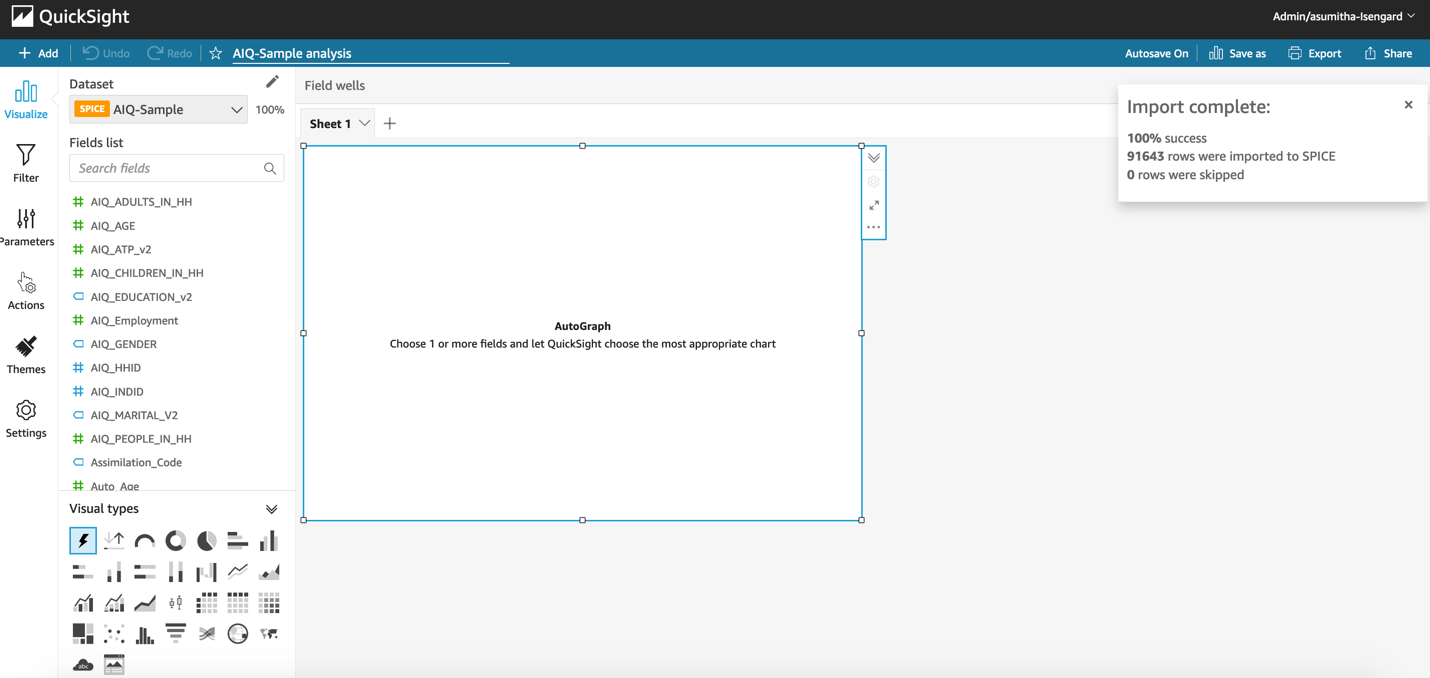This screenshot has height=678, width=1430.
Task: Edit the AIQ-Sample analysis name field
Action: (370, 53)
